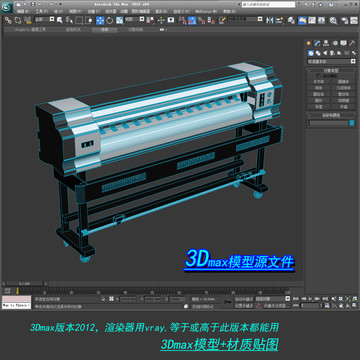Image resolution: width=360 pixels, height=360 pixels.
Task: Open the 编辑(E) menu
Action: tap(23, 11)
